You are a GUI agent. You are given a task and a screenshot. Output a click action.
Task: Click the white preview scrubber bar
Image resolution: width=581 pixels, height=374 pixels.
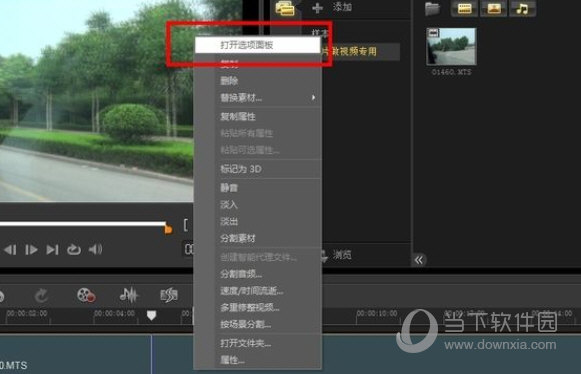tap(83, 224)
